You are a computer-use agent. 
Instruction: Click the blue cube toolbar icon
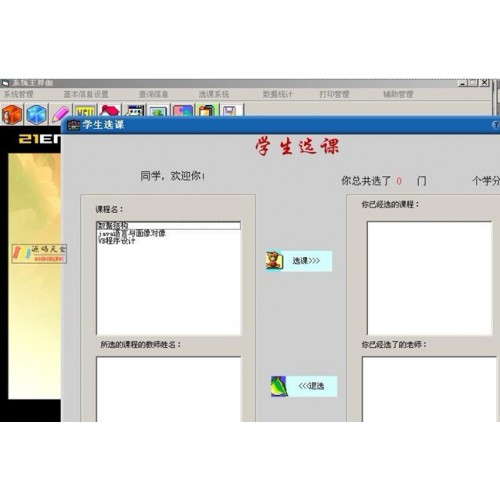pyautogui.click(x=36, y=114)
